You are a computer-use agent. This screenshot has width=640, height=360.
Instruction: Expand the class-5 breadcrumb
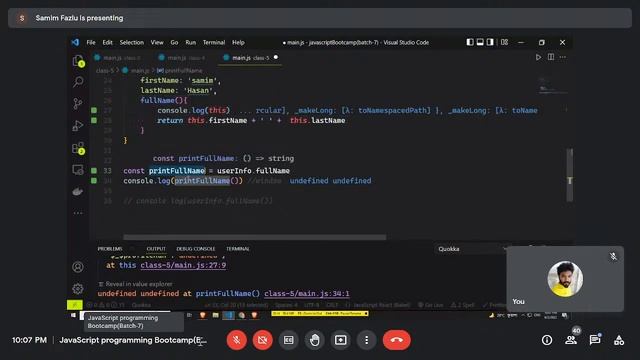click(105, 71)
